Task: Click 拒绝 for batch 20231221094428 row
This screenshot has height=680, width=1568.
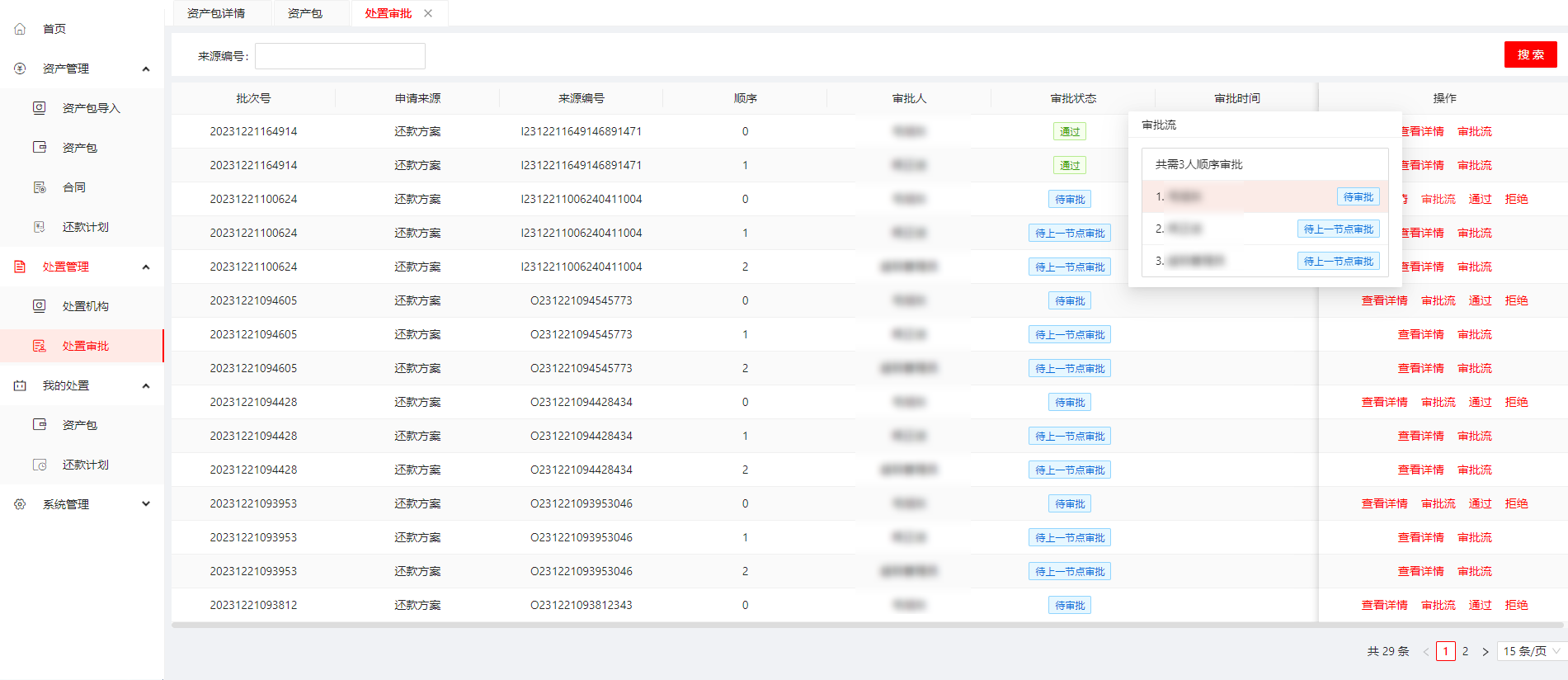Action: click(x=1516, y=402)
